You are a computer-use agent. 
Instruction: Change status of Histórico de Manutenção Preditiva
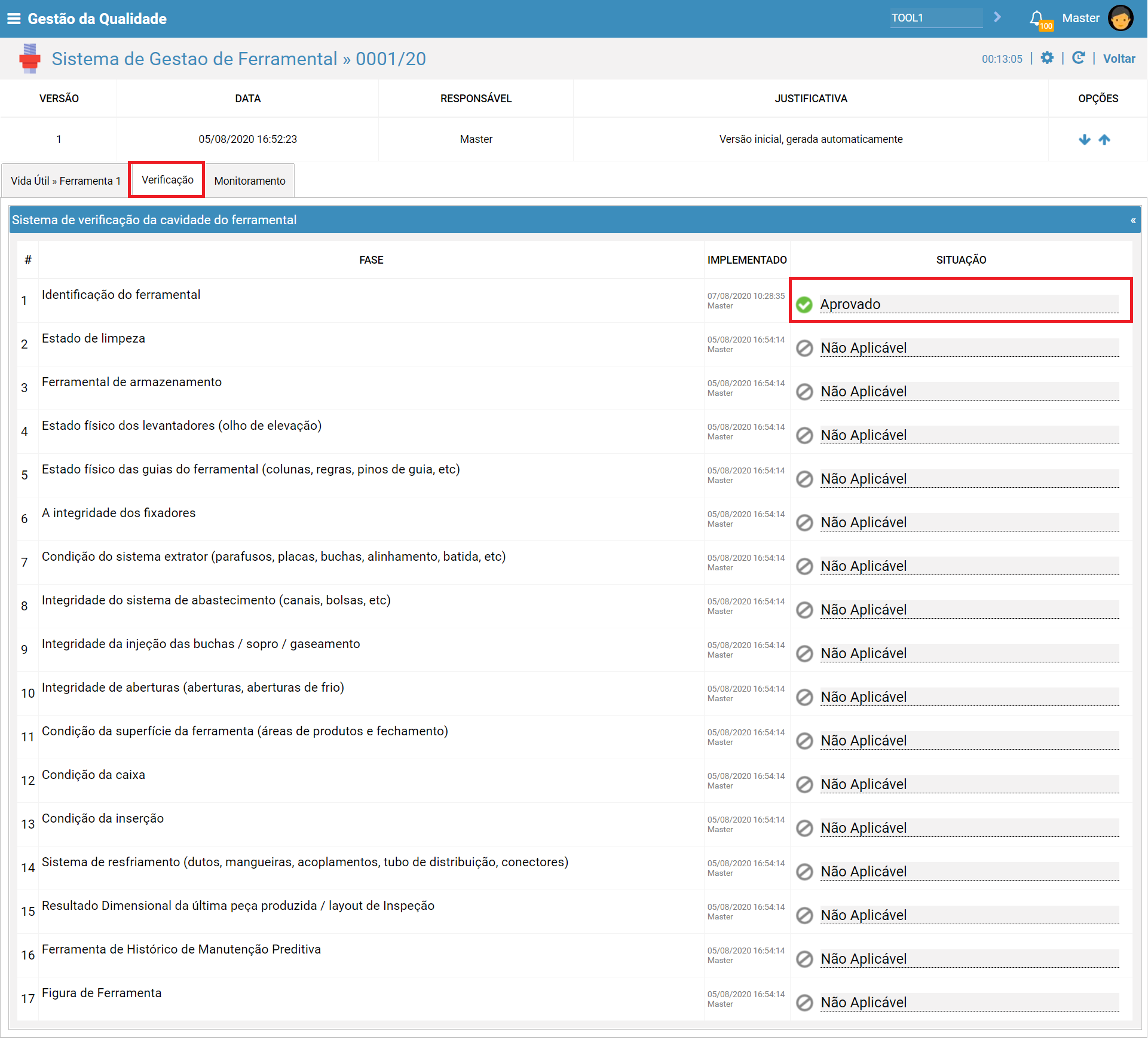969,959
